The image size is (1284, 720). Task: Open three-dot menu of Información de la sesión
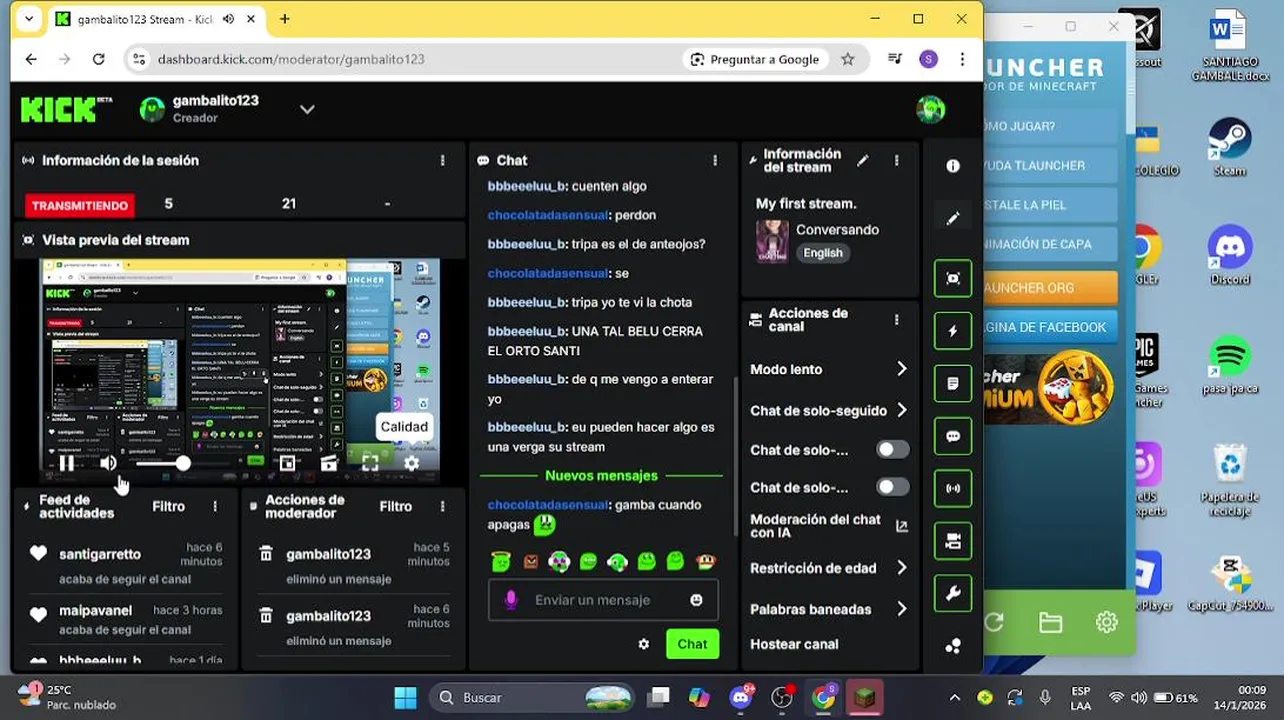tap(443, 160)
